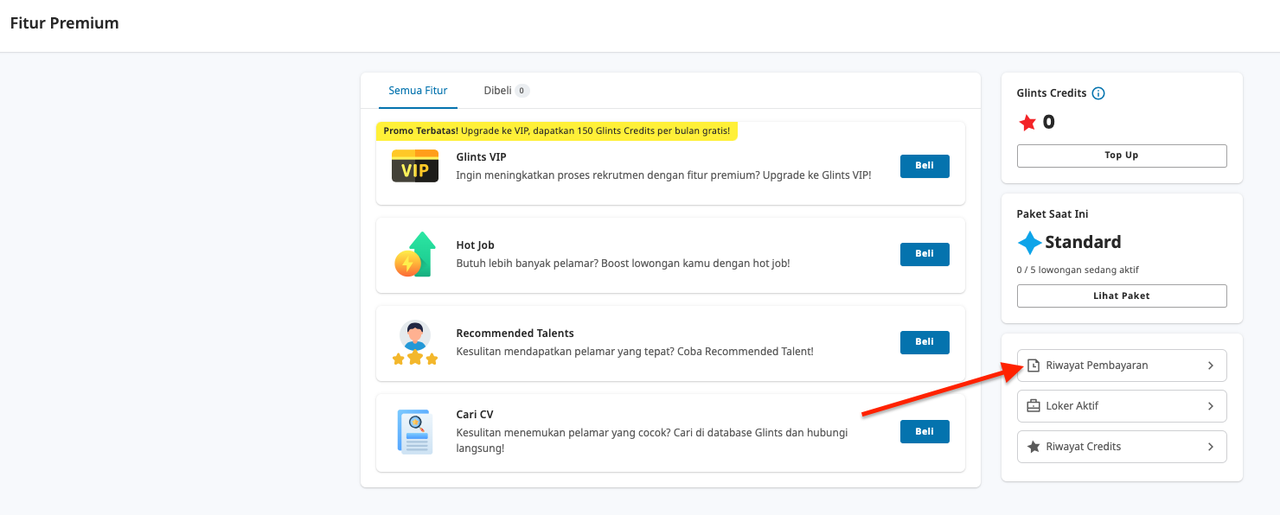Click the Recommended Talents person icon
The image size is (1280, 515).
click(415, 343)
